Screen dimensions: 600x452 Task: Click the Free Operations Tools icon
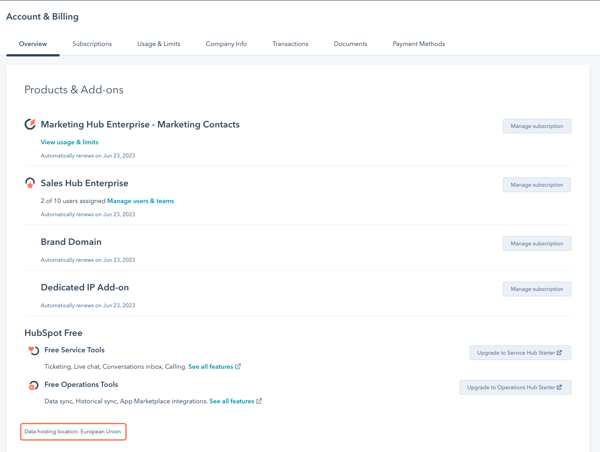point(33,385)
